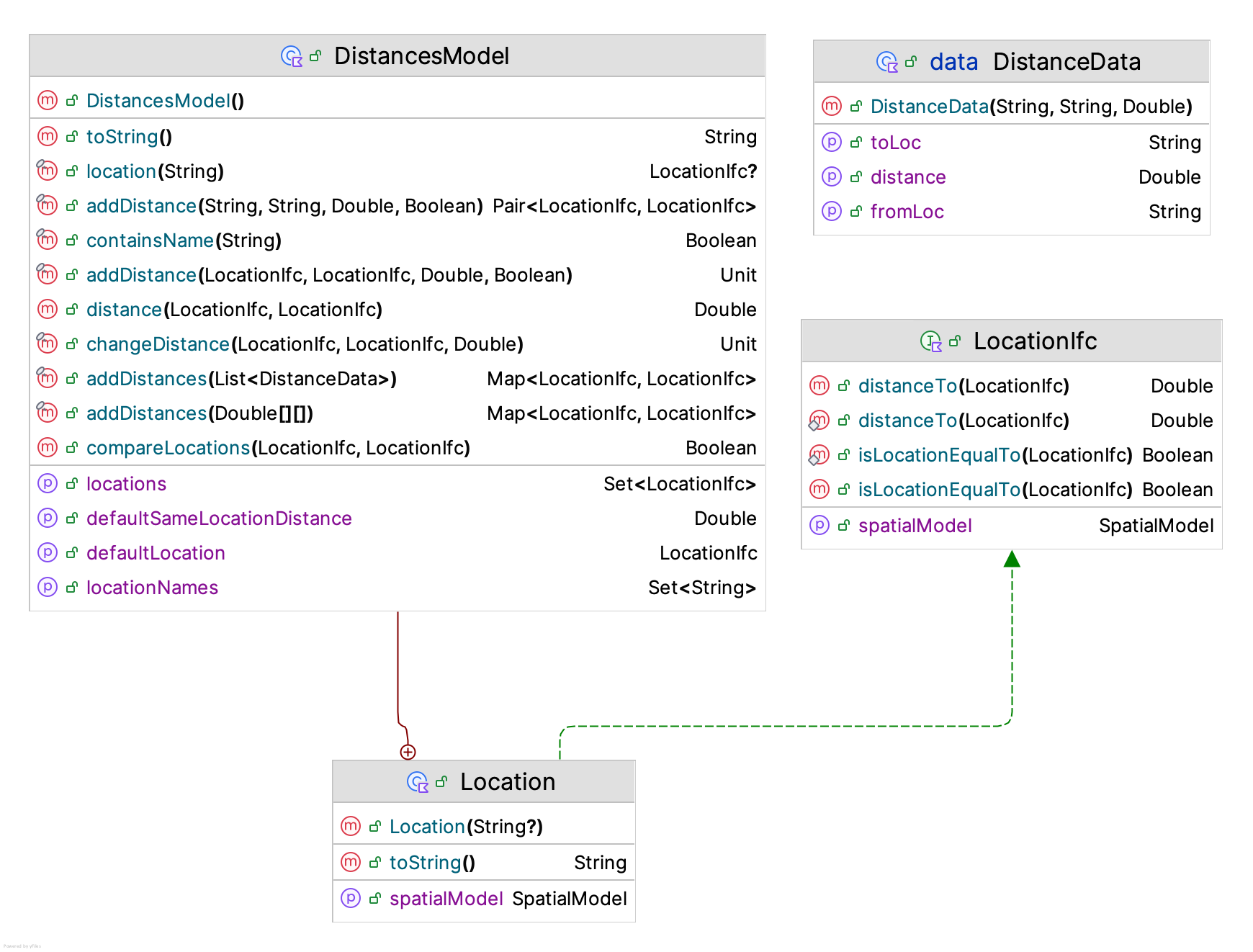Click property icon beside locationNames

click(x=48, y=587)
